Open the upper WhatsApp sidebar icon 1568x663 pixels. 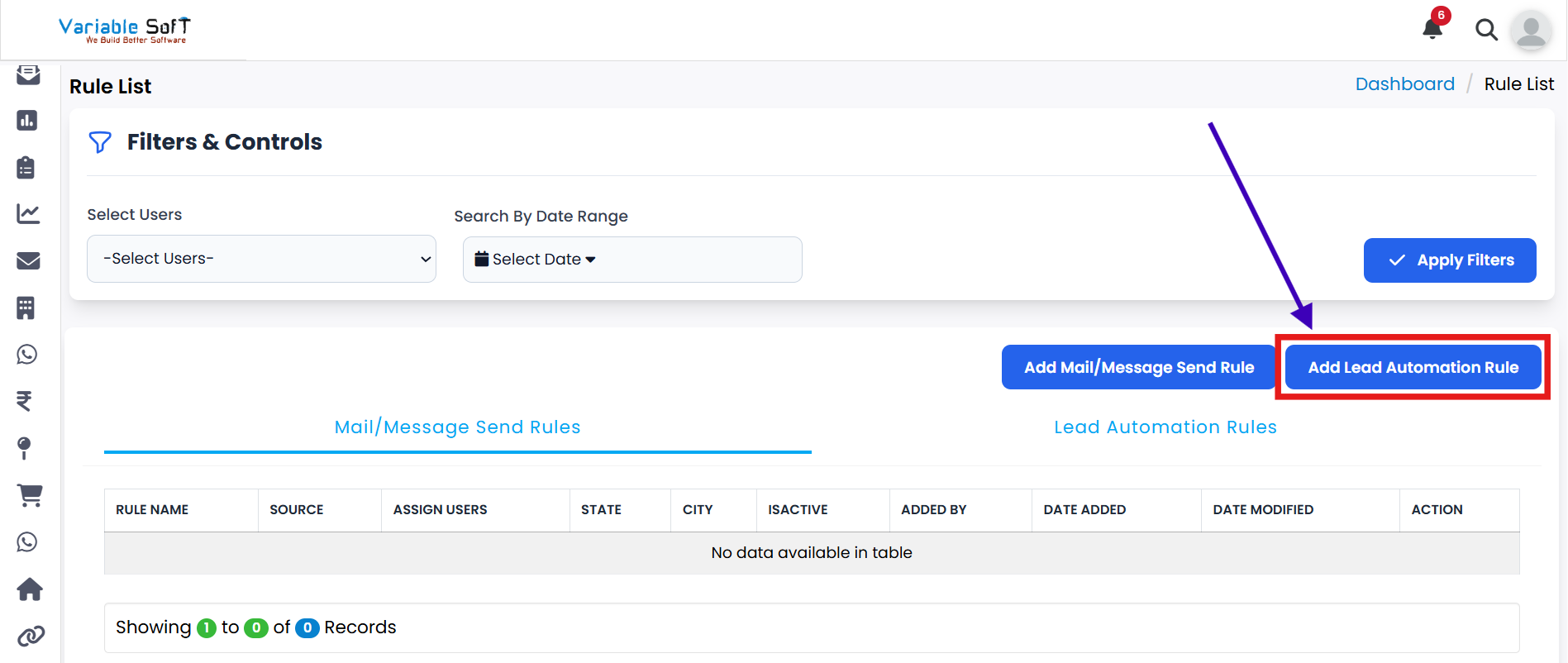click(x=27, y=355)
